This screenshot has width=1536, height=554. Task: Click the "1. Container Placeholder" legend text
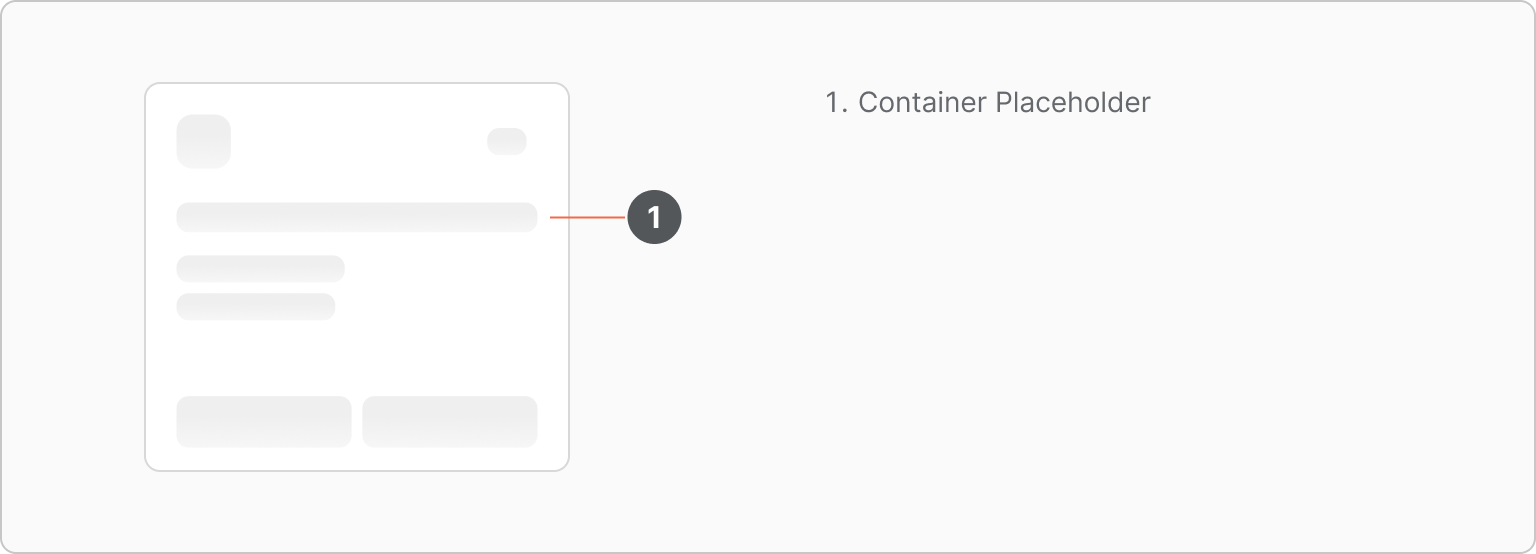(x=988, y=102)
